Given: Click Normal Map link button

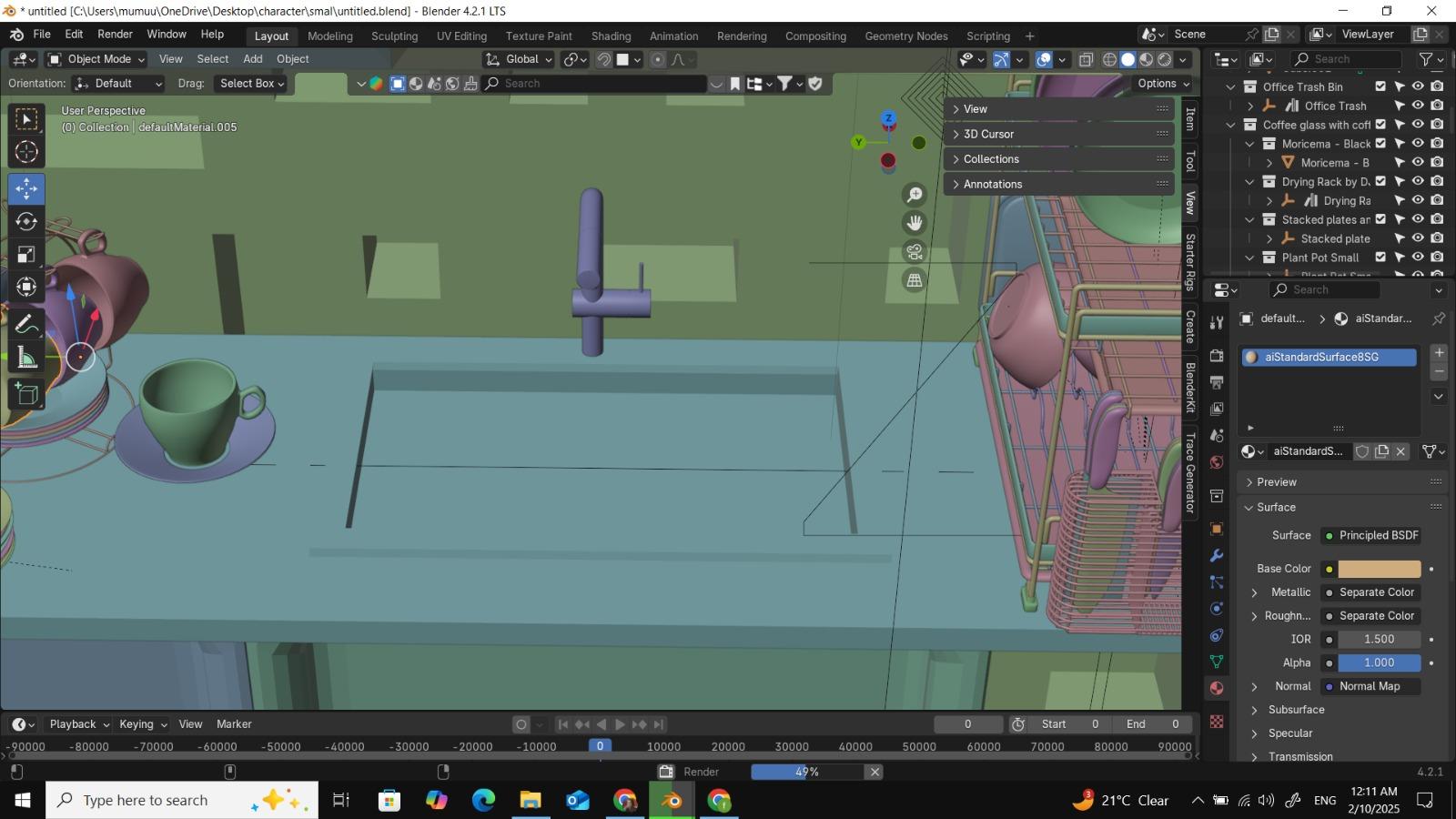Looking at the screenshot, I should coord(1371,686).
